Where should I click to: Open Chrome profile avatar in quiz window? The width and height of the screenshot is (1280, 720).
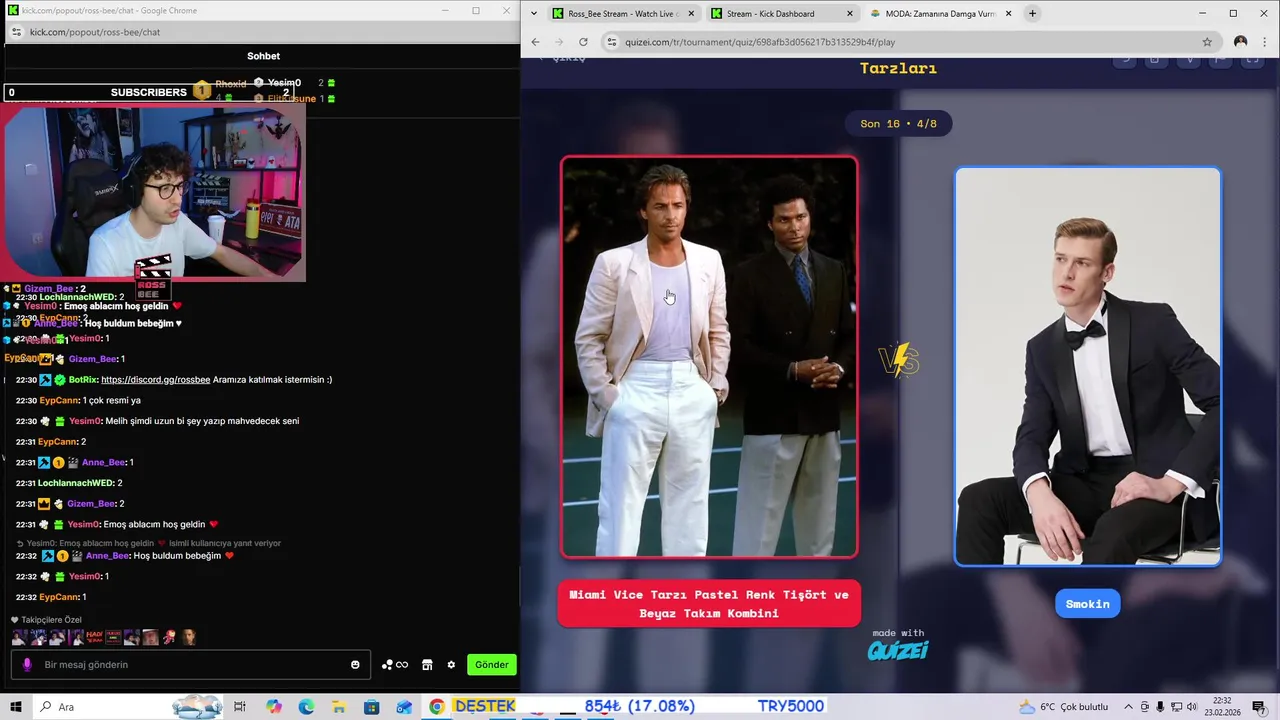point(1241,42)
